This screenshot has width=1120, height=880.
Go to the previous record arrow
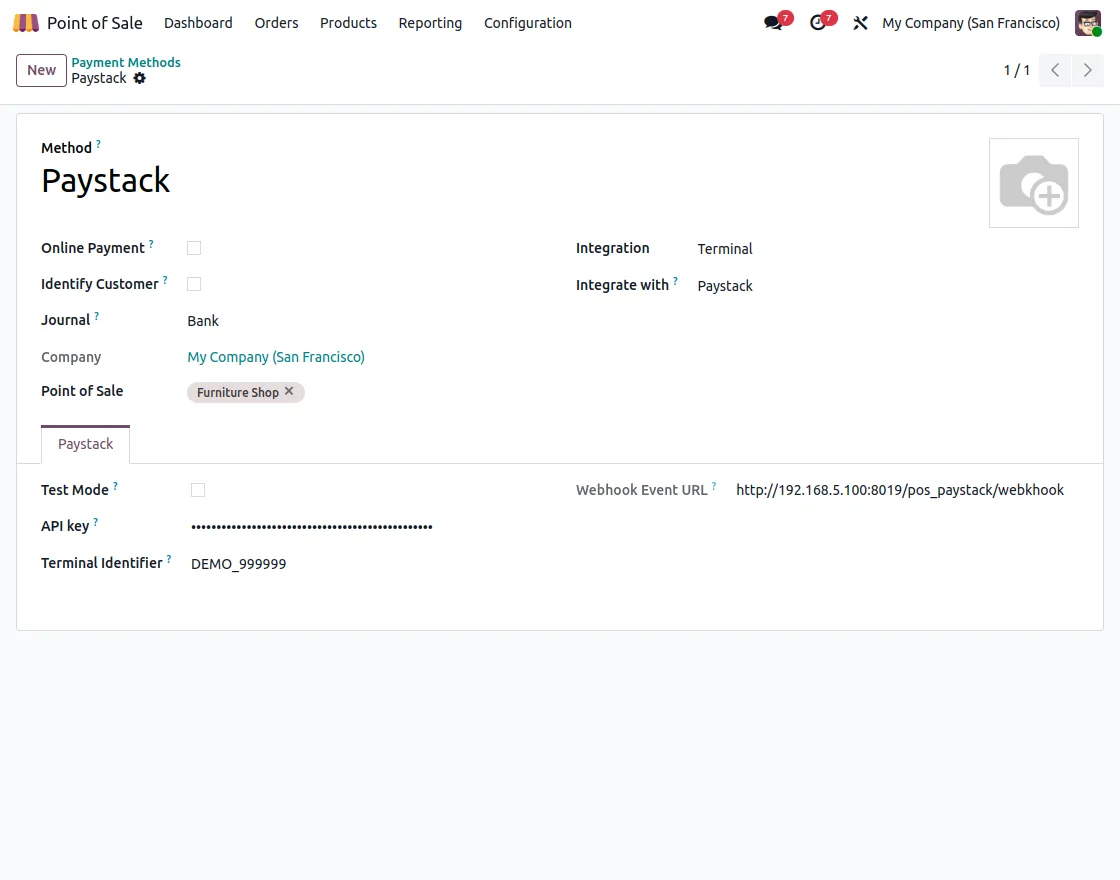point(1055,70)
